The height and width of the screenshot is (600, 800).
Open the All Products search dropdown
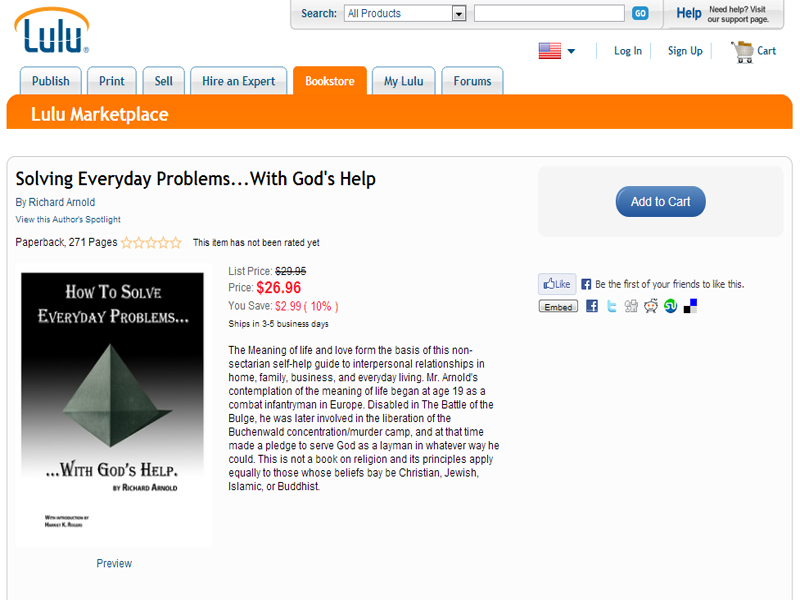(405, 13)
